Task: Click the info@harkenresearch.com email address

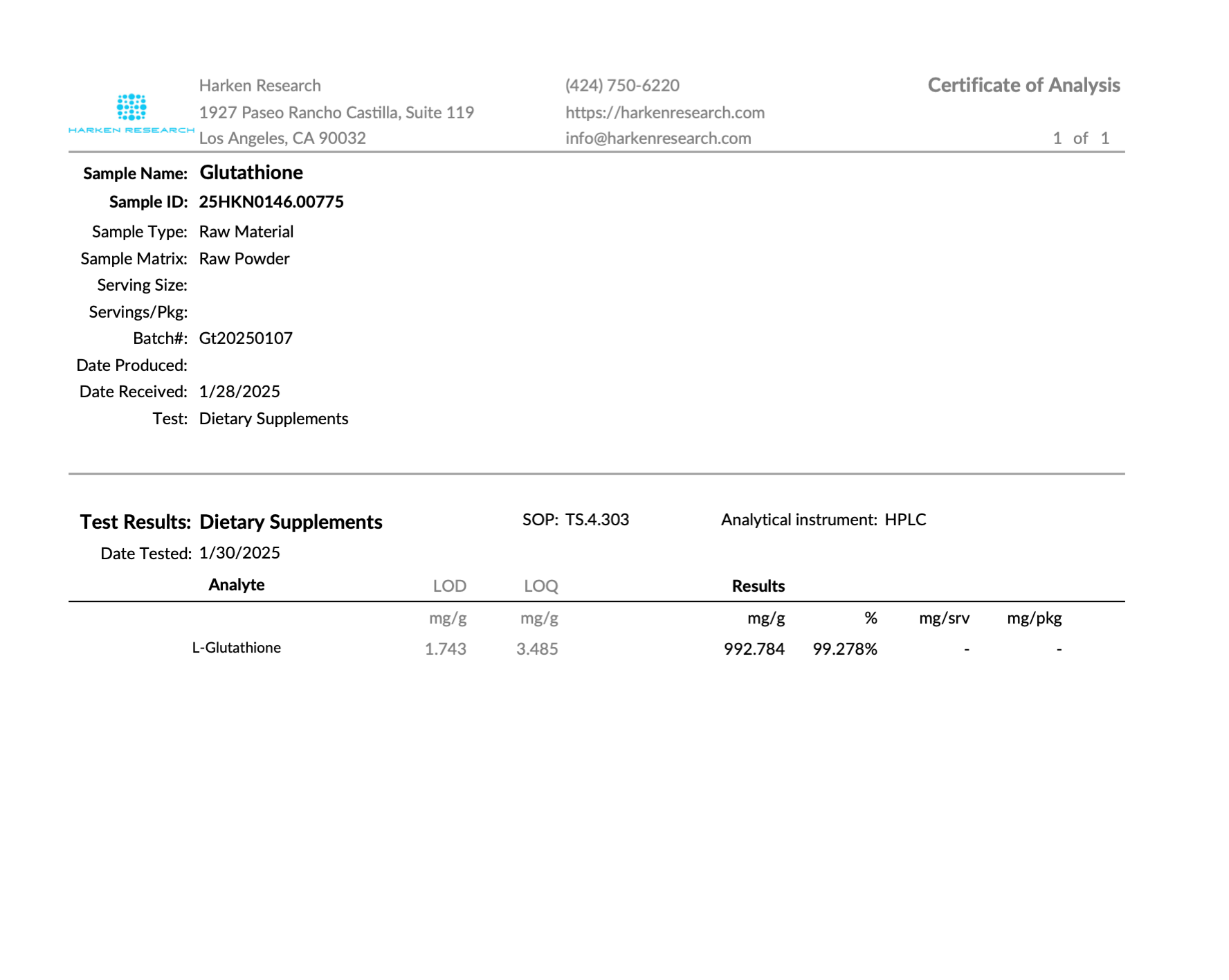Action: (658, 138)
